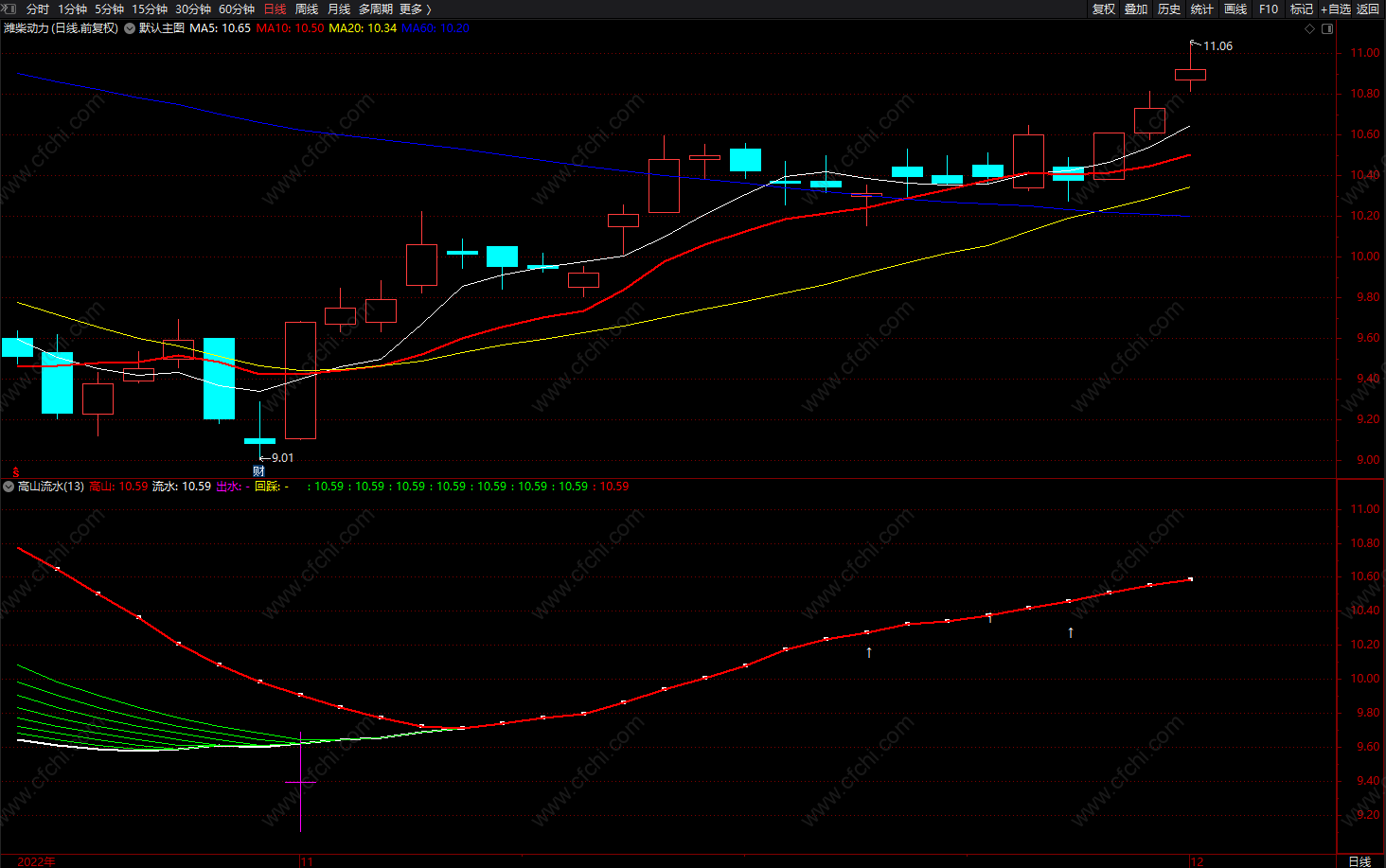Activate the 画线 drawing tools button

click(x=1235, y=9)
